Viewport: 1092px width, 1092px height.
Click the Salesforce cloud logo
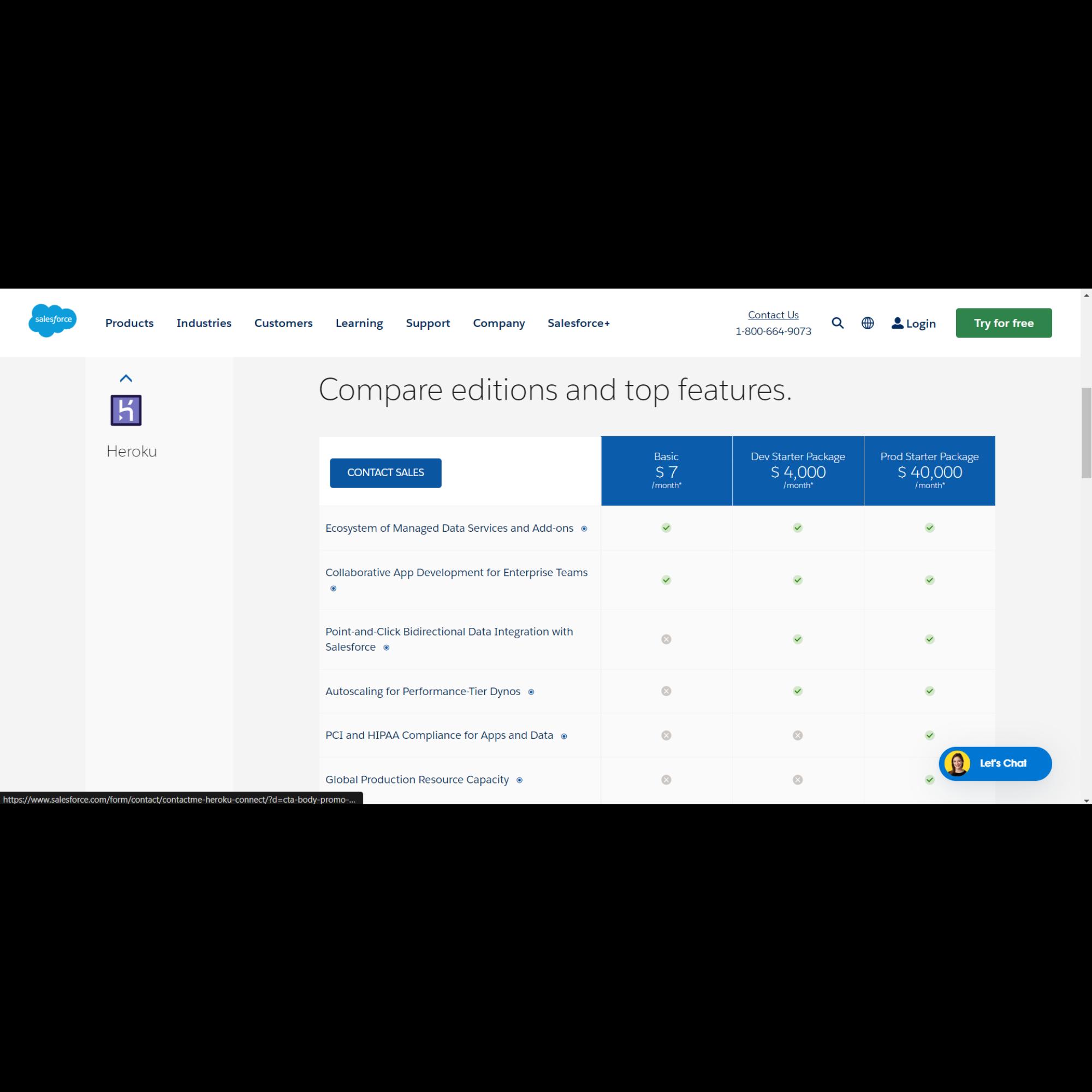(x=52, y=321)
